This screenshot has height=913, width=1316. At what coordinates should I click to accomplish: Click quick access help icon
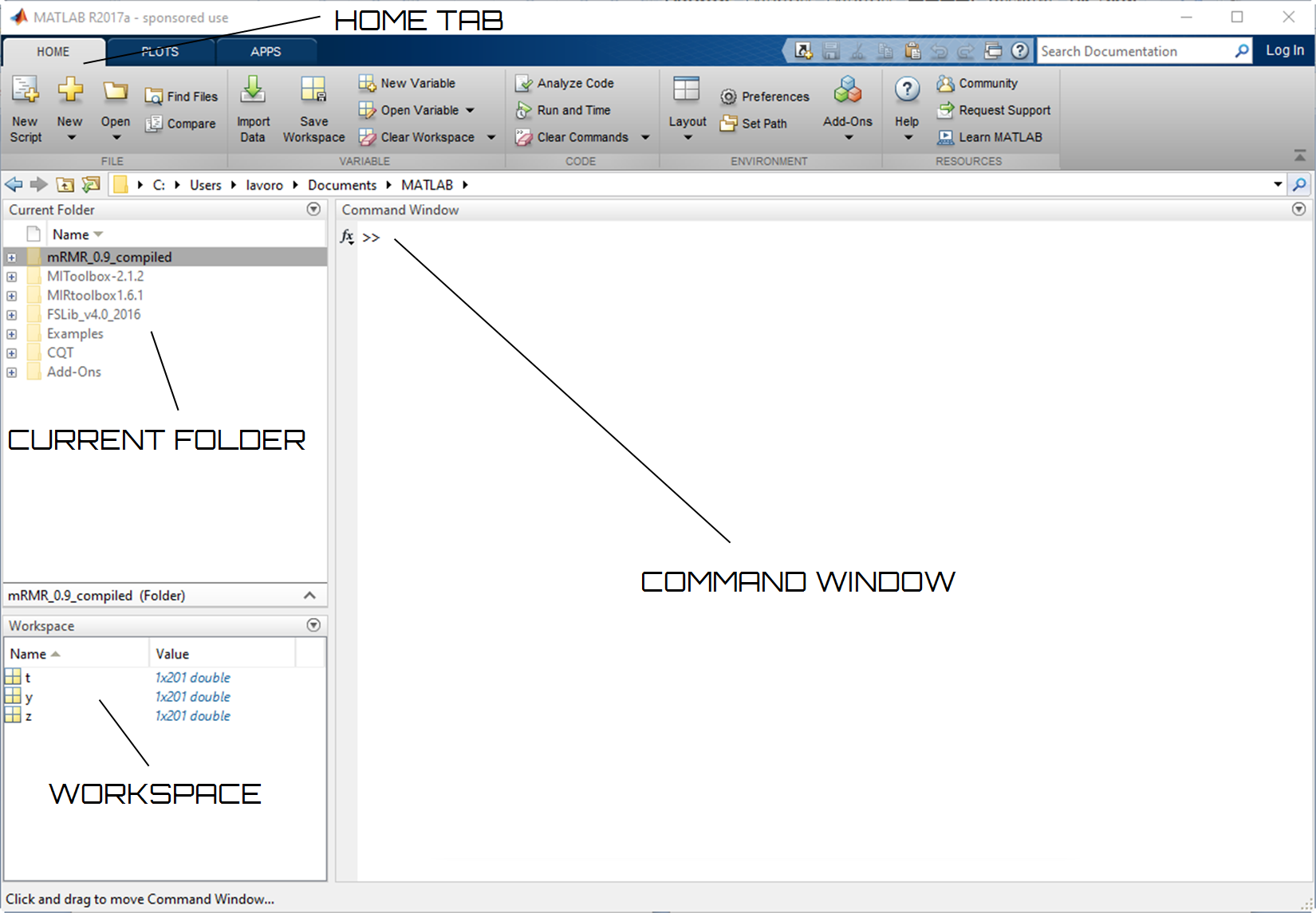pyautogui.click(x=1020, y=51)
